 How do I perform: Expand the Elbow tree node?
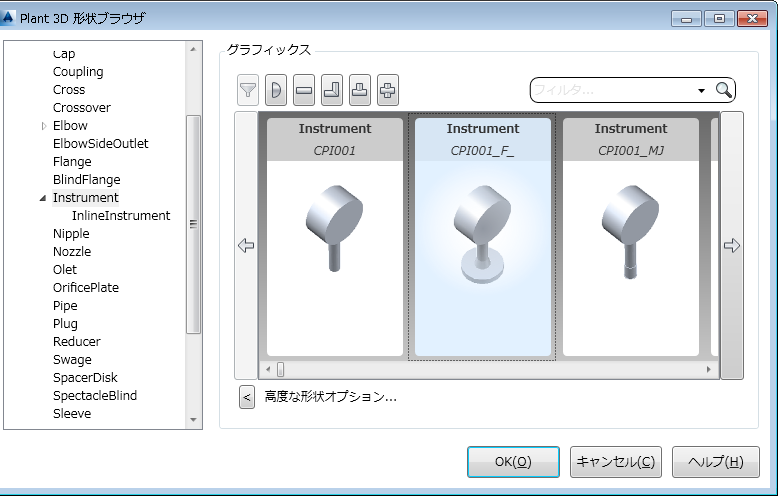click(44, 126)
